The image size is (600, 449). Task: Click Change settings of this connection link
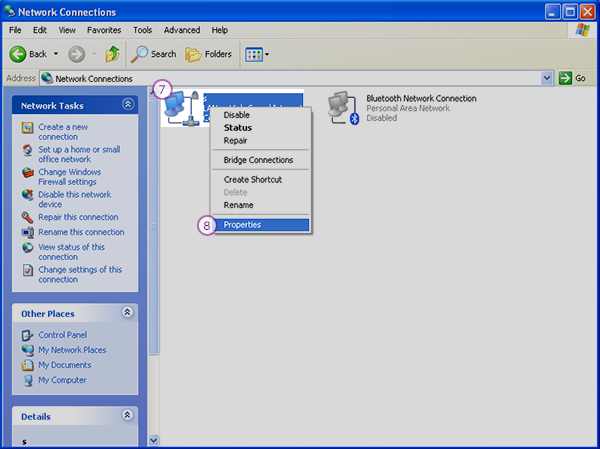(x=80, y=274)
